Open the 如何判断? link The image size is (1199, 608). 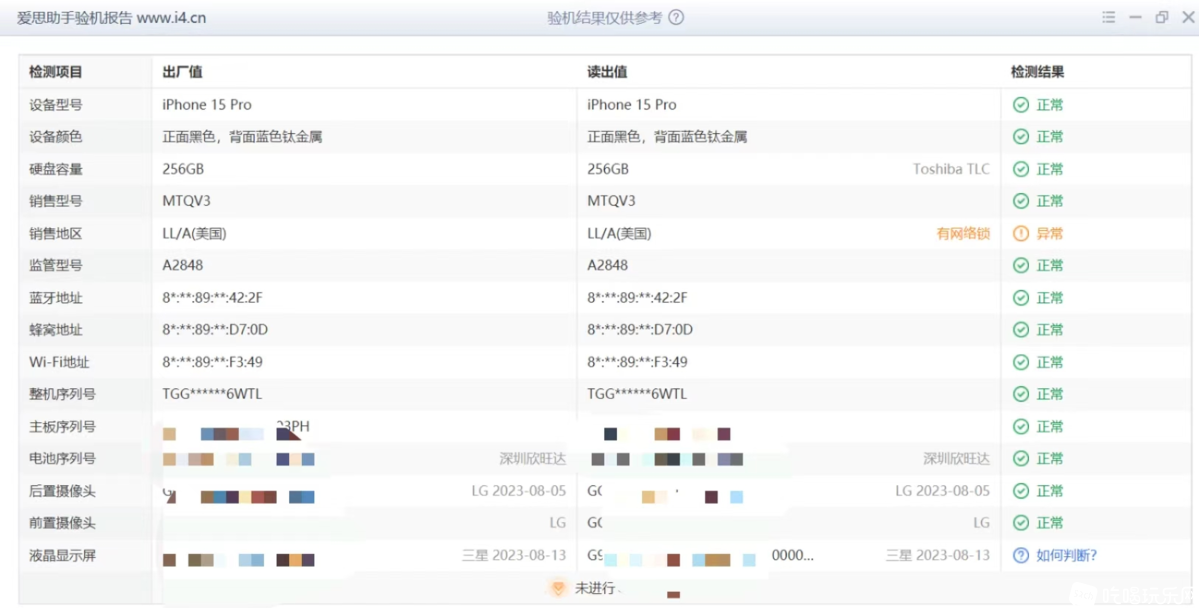1067,555
